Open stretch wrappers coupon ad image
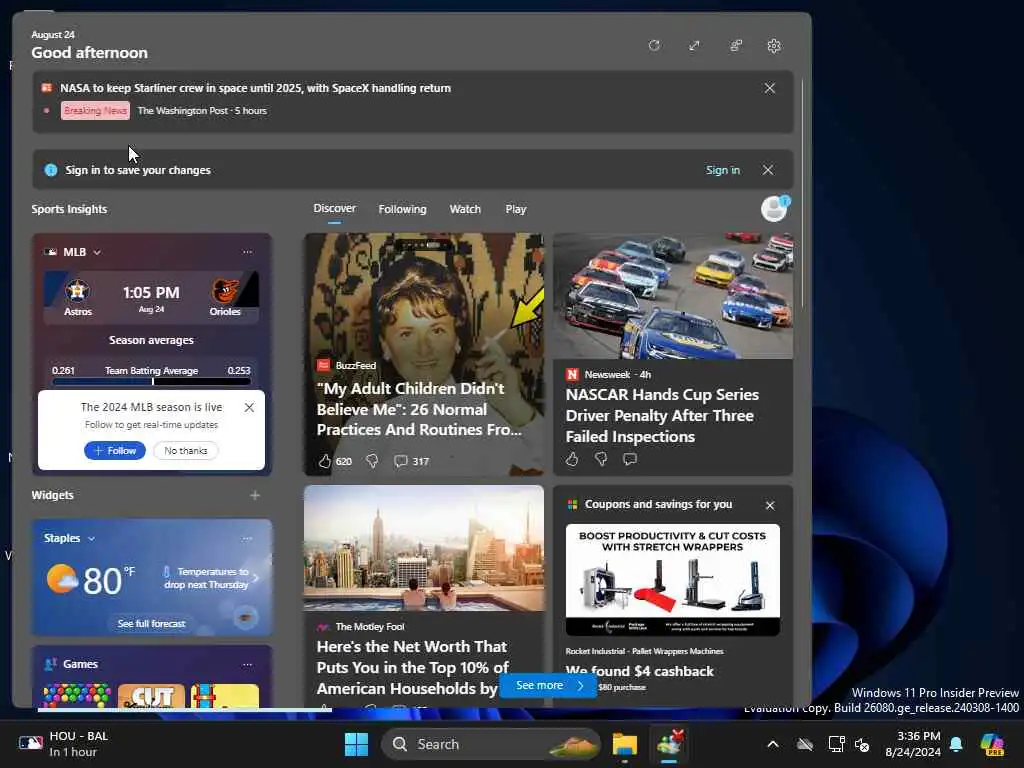 (x=673, y=580)
